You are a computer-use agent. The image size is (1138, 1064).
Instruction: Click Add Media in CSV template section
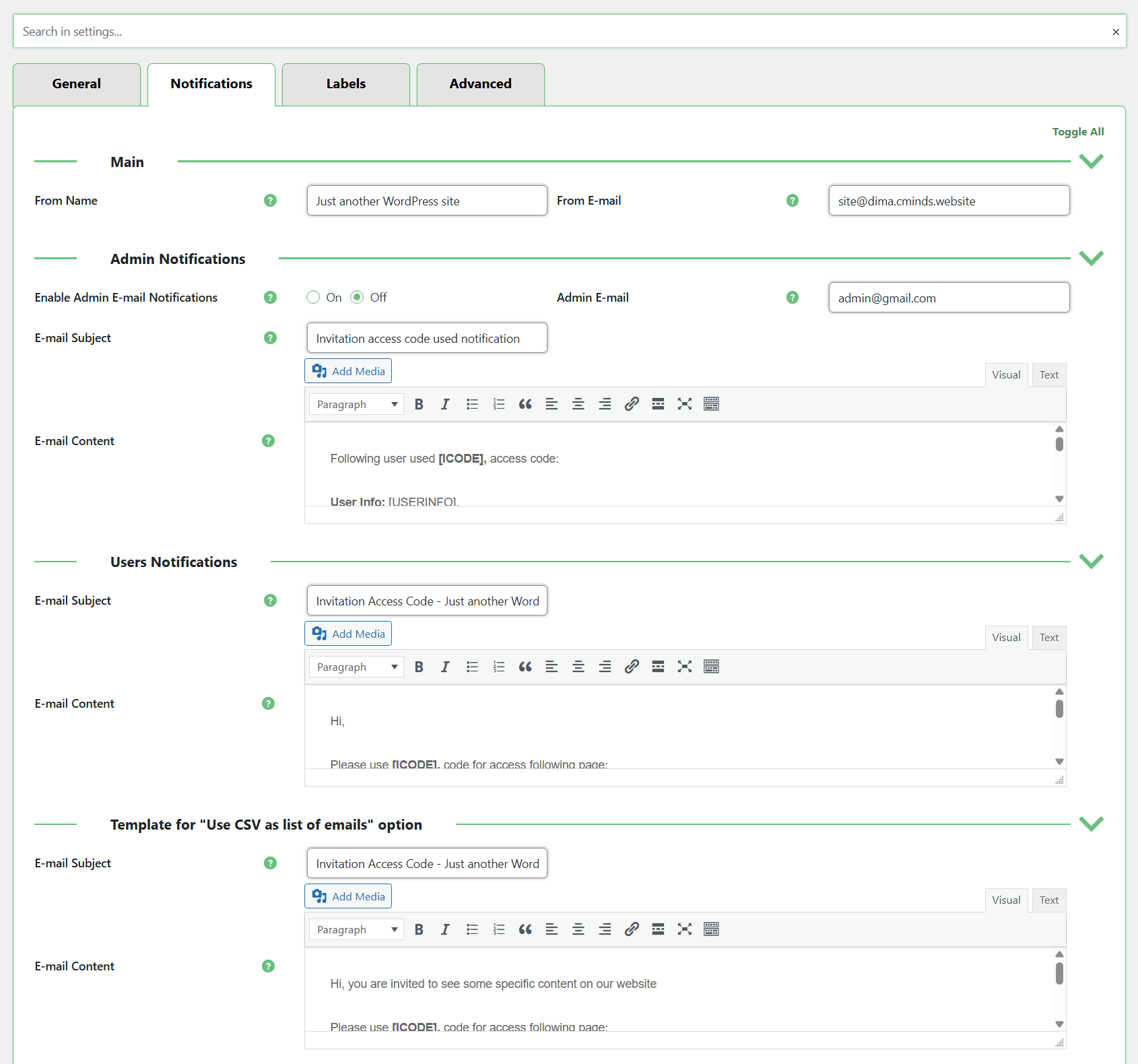[348, 896]
